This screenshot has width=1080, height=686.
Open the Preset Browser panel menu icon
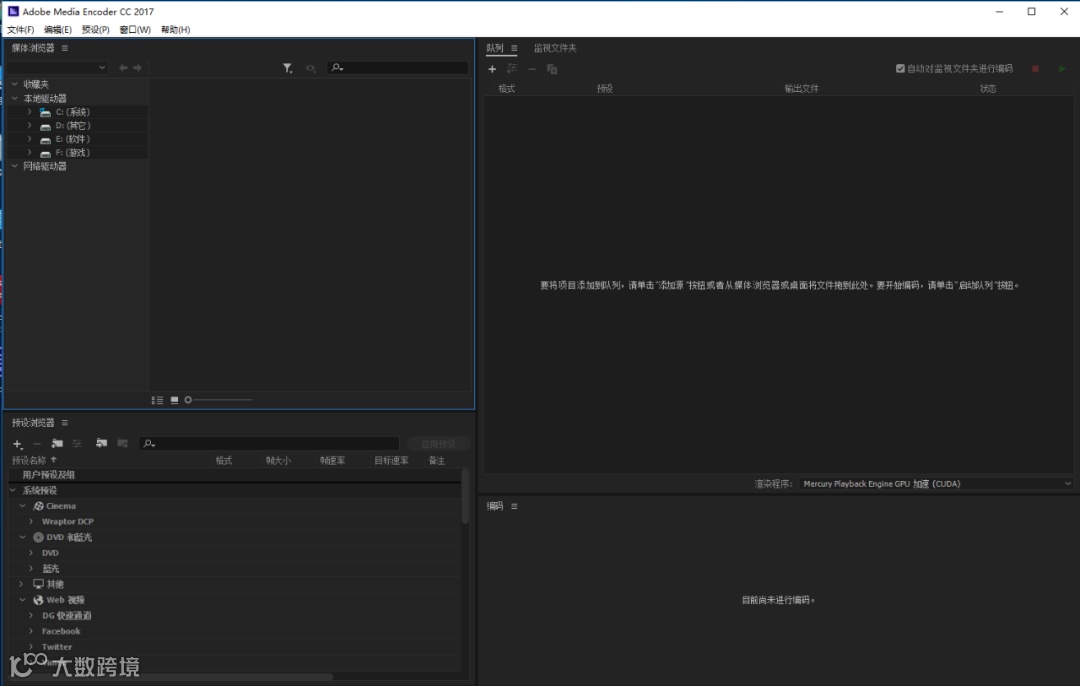tap(65, 423)
